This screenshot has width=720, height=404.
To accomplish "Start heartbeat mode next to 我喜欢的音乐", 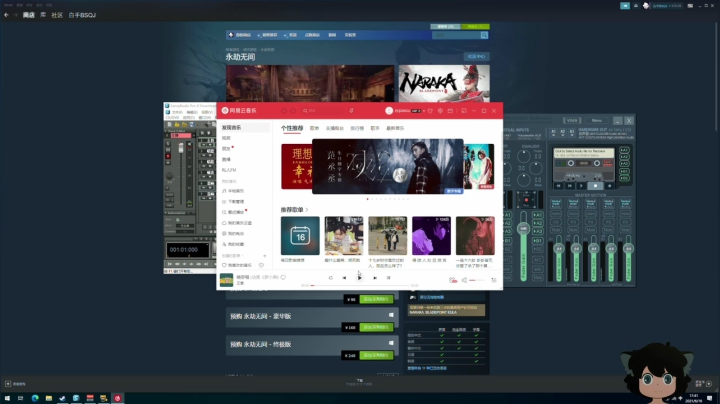I will coord(261,265).
